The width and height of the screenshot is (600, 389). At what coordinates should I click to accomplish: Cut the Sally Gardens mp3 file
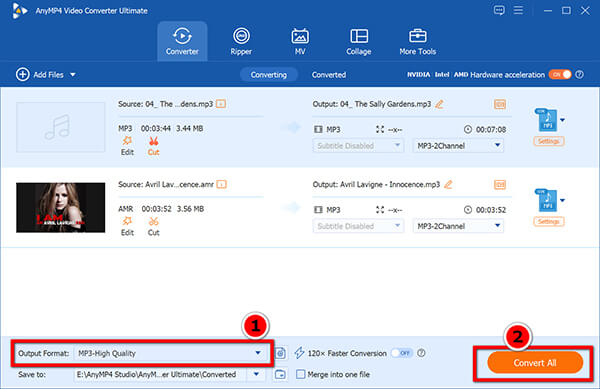point(153,146)
